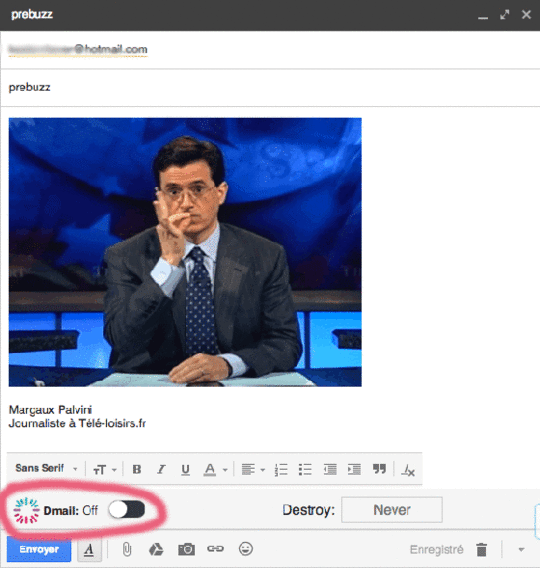Image resolution: width=540 pixels, height=568 pixels.
Task: Apply italic formatting to text
Action: click(161, 469)
